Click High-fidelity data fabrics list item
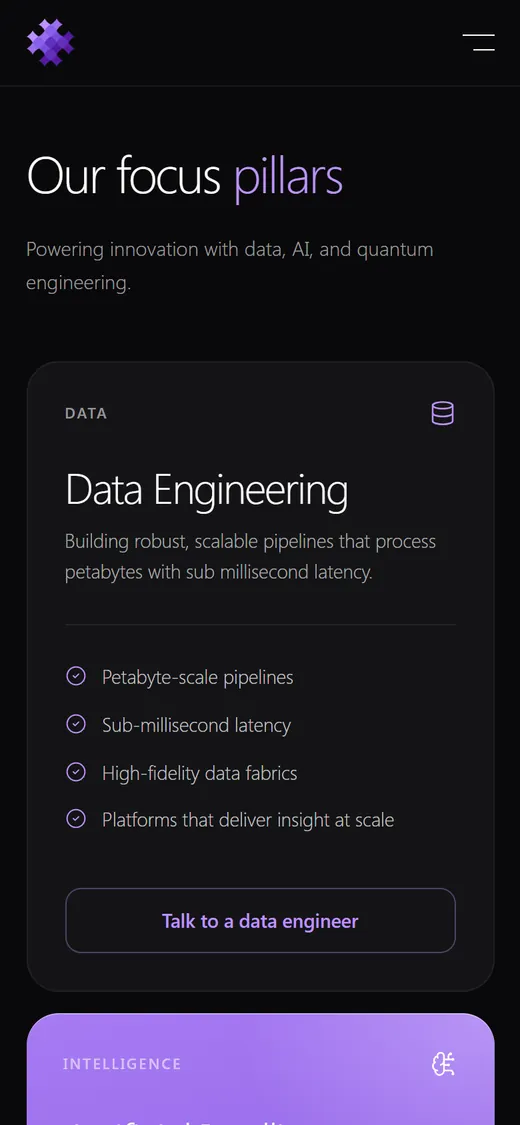This screenshot has height=1125, width=520. click(199, 773)
